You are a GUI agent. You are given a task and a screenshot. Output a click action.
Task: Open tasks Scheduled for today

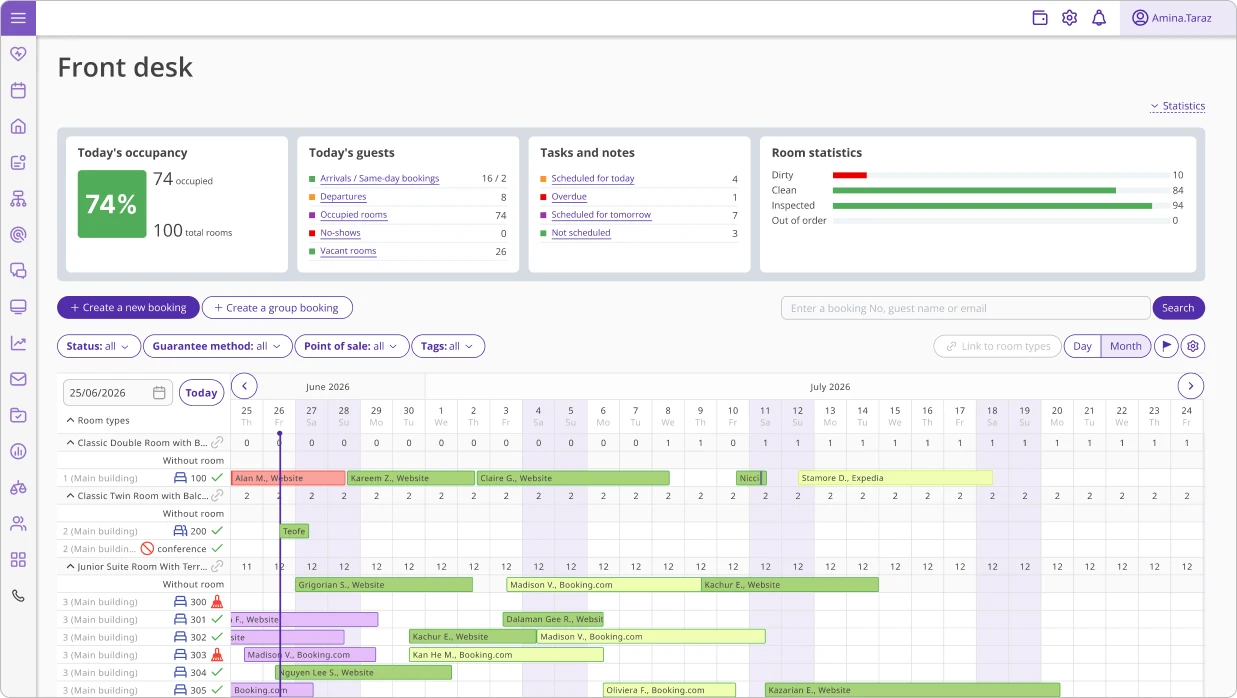tap(593, 178)
